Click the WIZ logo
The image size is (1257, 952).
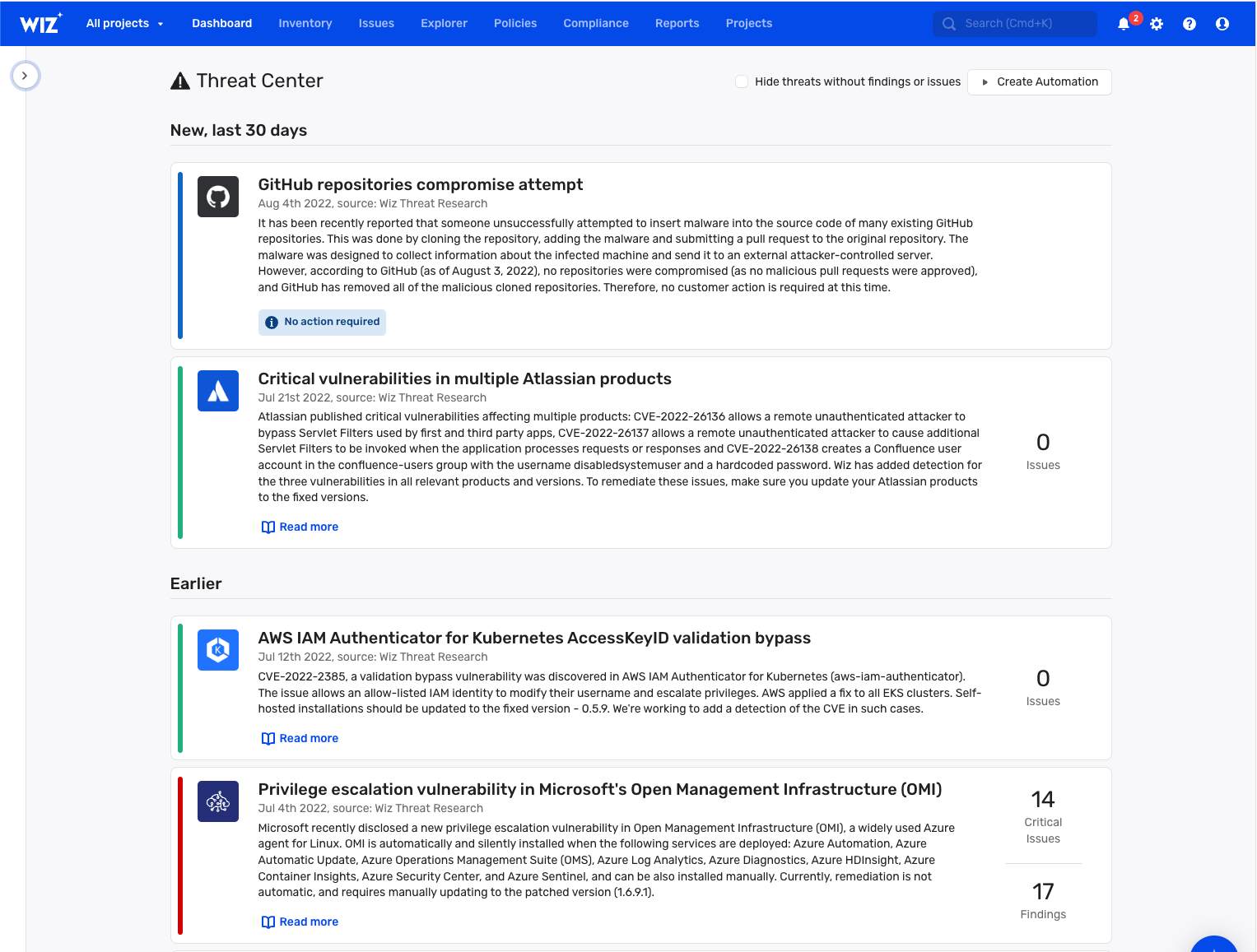tap(40, 23)
